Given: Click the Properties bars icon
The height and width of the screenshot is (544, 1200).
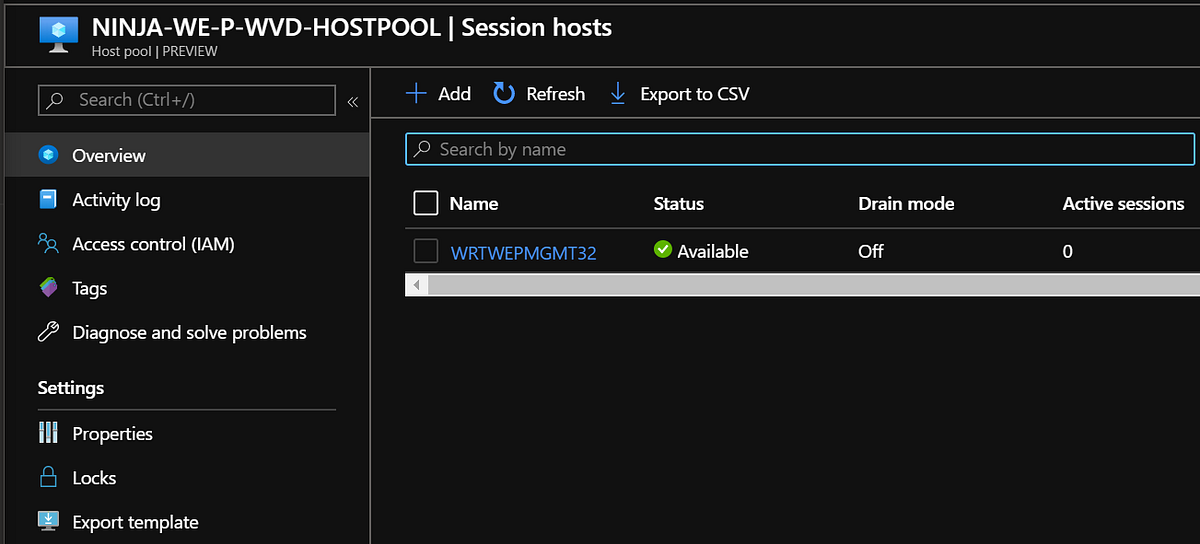Looking at the screenshot, I should [48, 433].
